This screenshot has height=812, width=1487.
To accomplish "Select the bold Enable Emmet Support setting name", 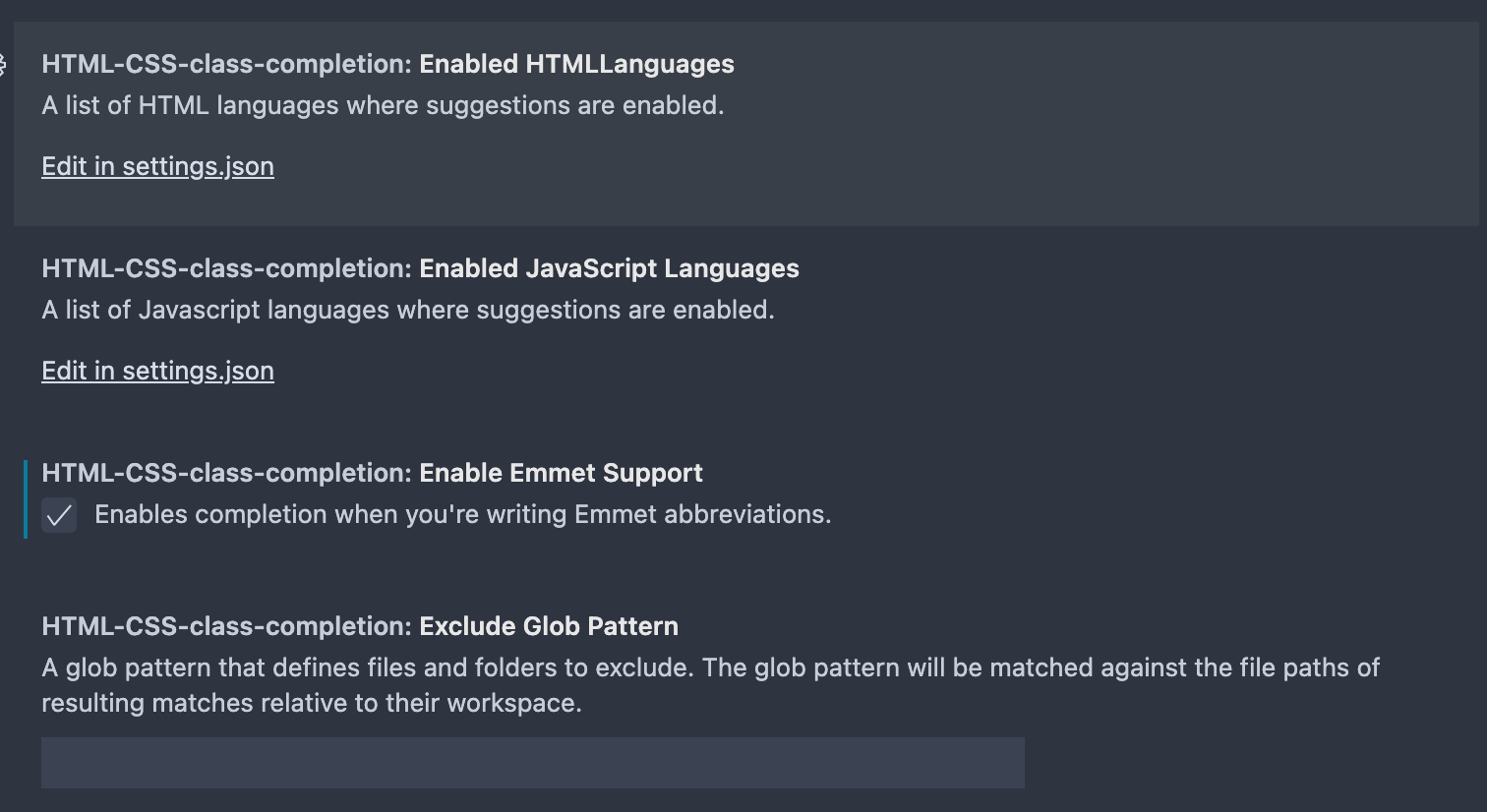I will tap(561, 473).
